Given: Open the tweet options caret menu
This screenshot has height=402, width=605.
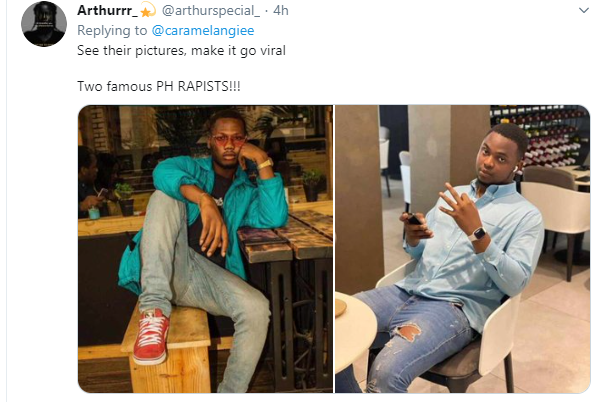Looking at the screenshot, I should 584,12.
